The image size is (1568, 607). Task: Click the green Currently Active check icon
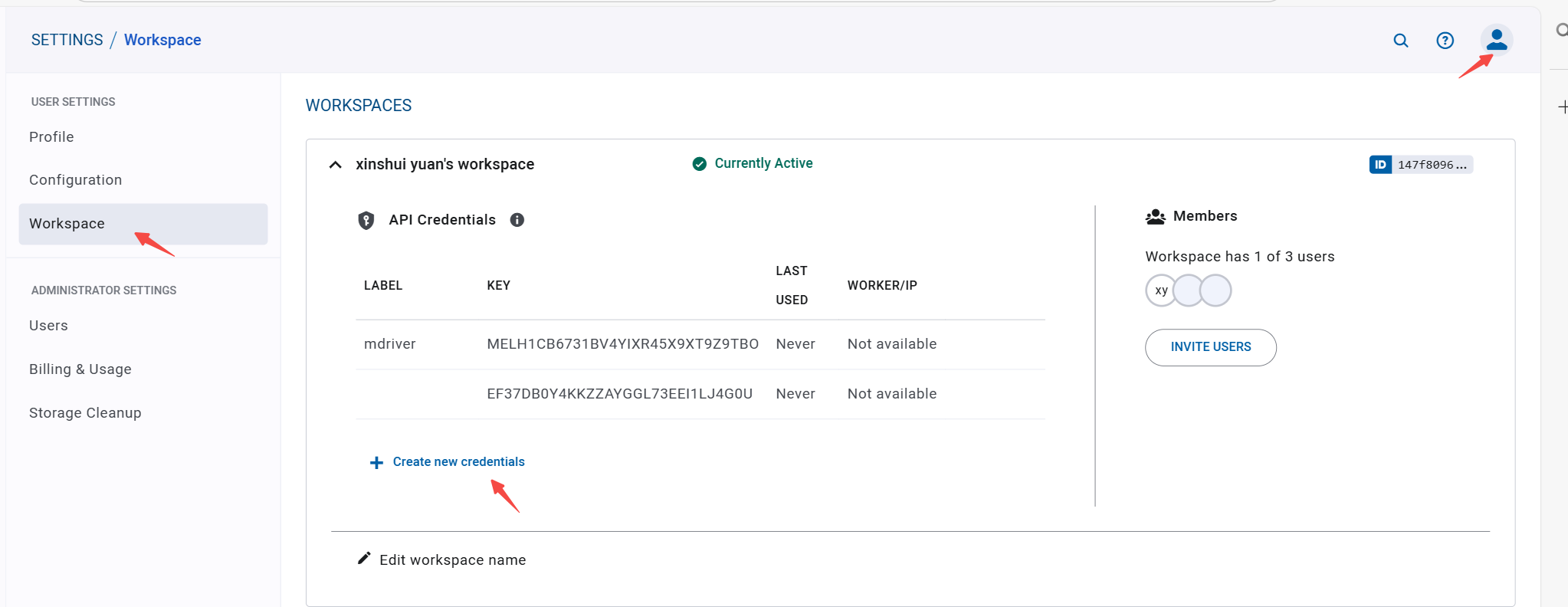(x=699, y=164)
